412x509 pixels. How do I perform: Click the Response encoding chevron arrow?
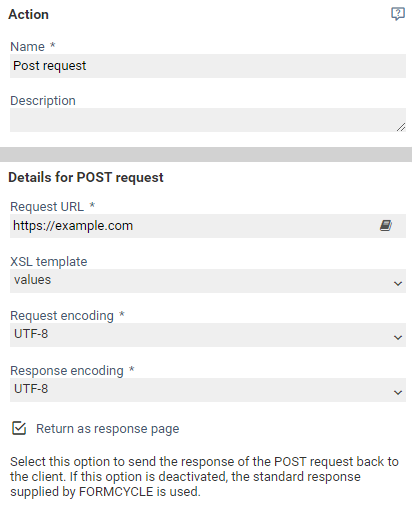398,393
